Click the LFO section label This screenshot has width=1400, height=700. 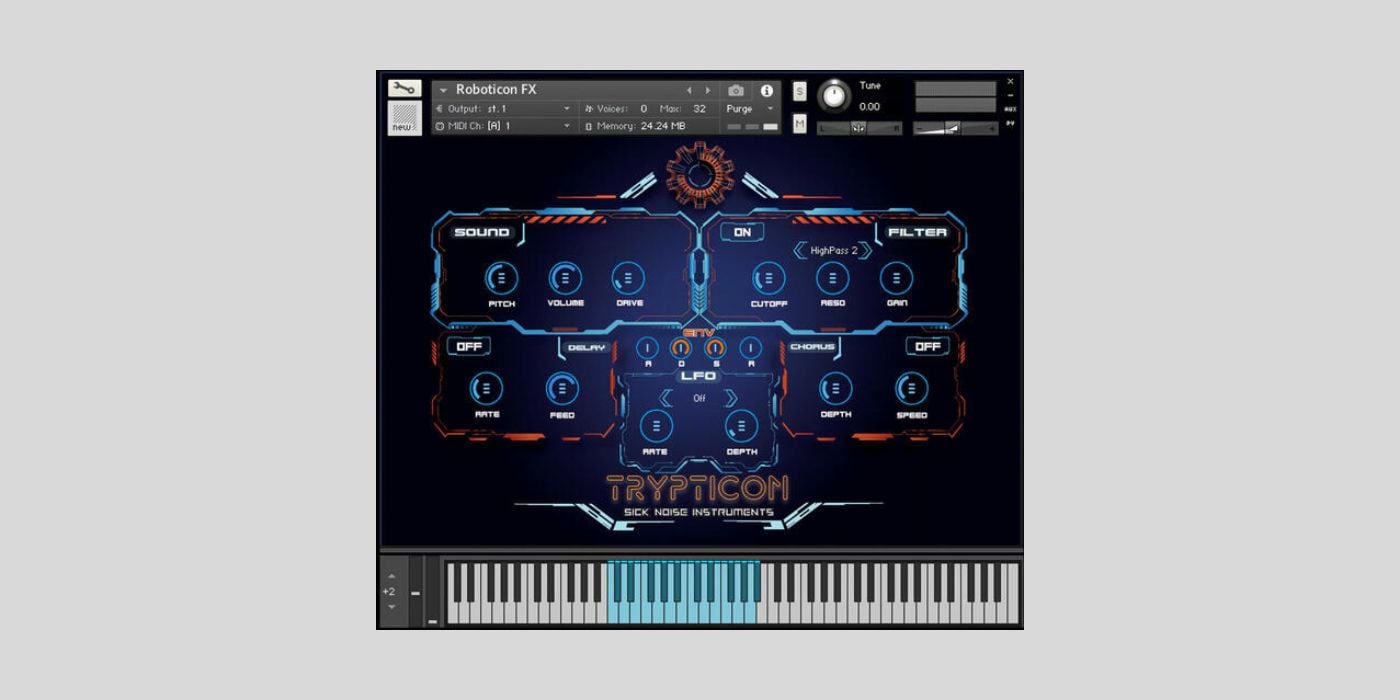click(698, 376)
